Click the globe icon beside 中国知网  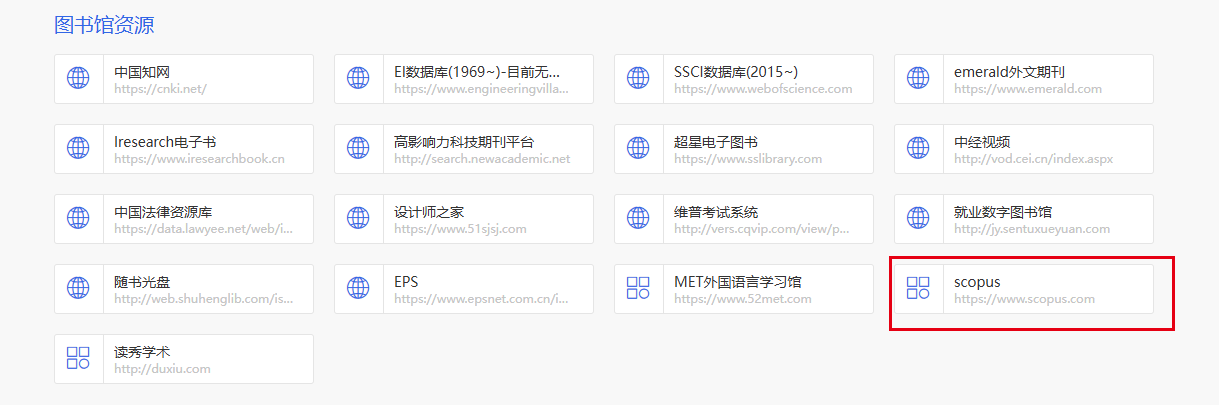(78, 79)
